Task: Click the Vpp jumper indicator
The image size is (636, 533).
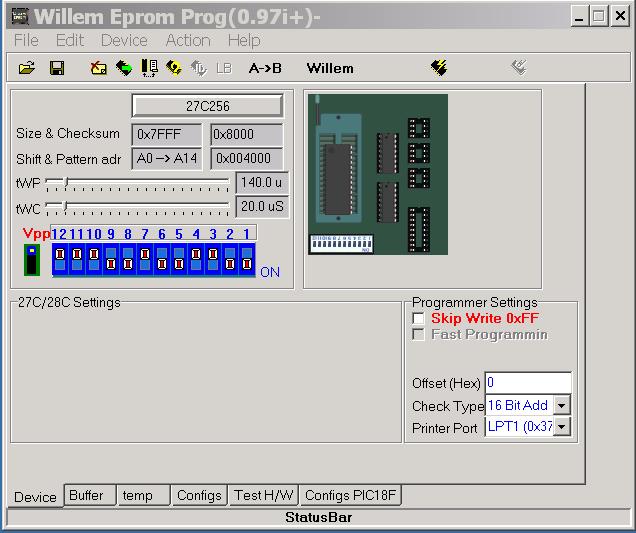Action: click(31, 259)
